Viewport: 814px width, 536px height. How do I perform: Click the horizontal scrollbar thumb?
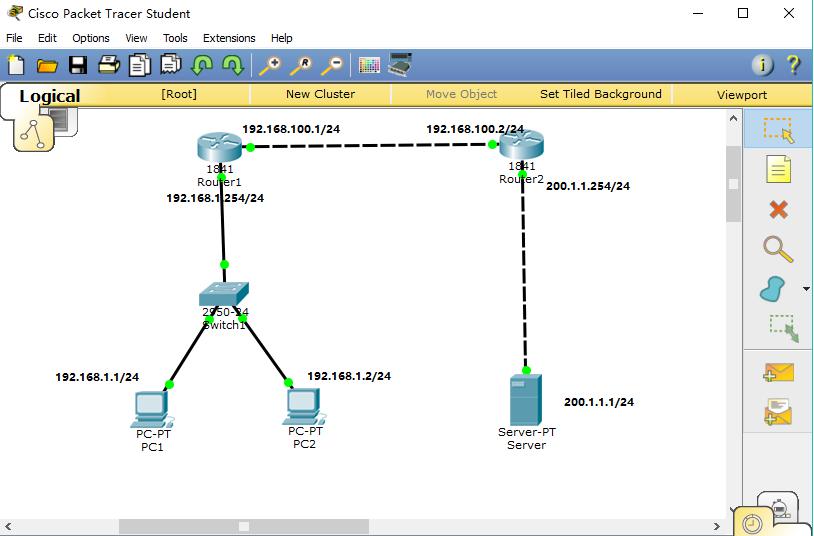(243, 526)
